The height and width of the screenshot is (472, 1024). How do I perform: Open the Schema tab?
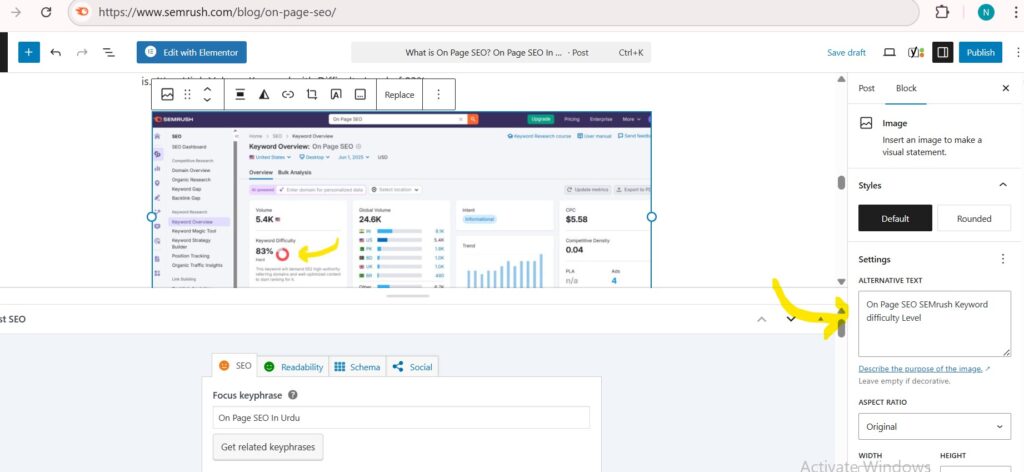(357, 366)
